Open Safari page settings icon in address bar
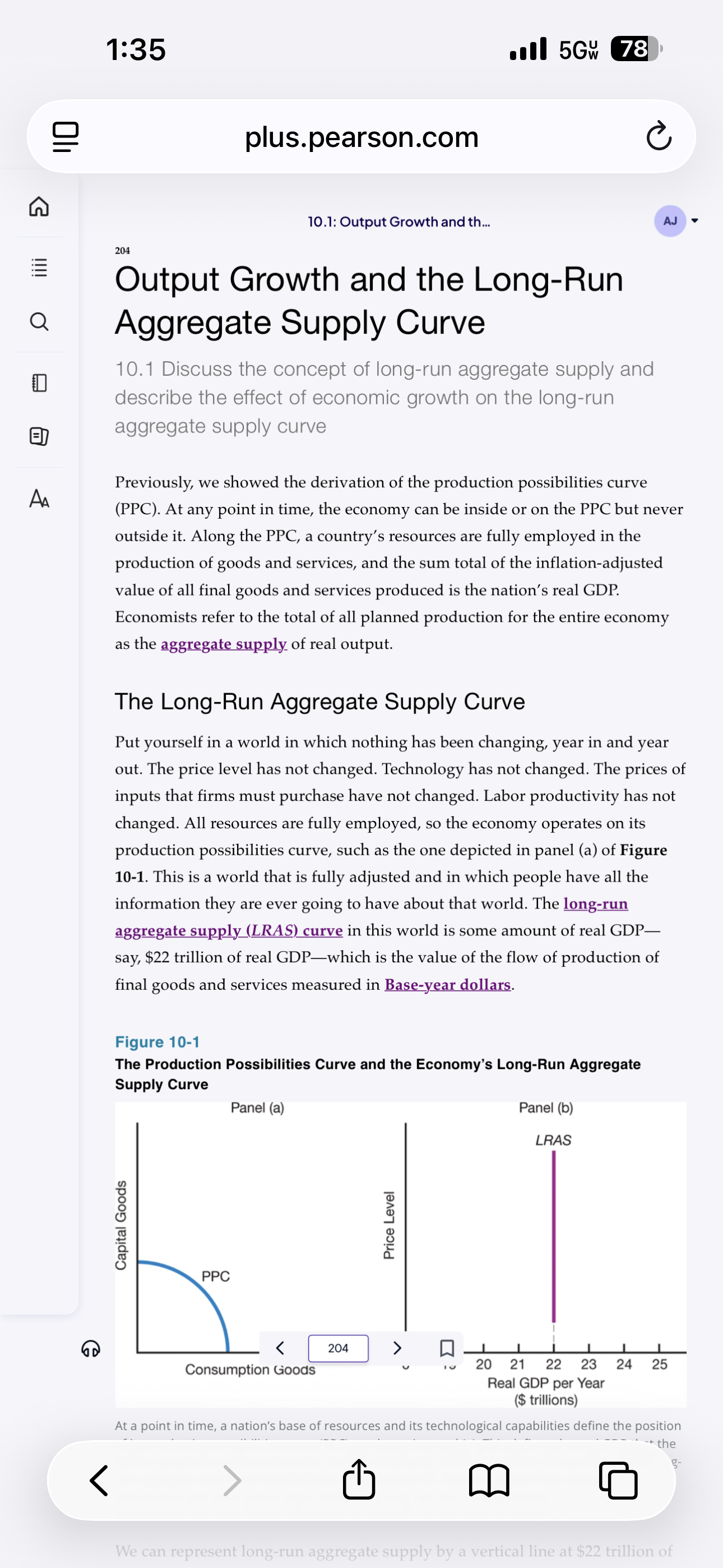 click(66, 136)
